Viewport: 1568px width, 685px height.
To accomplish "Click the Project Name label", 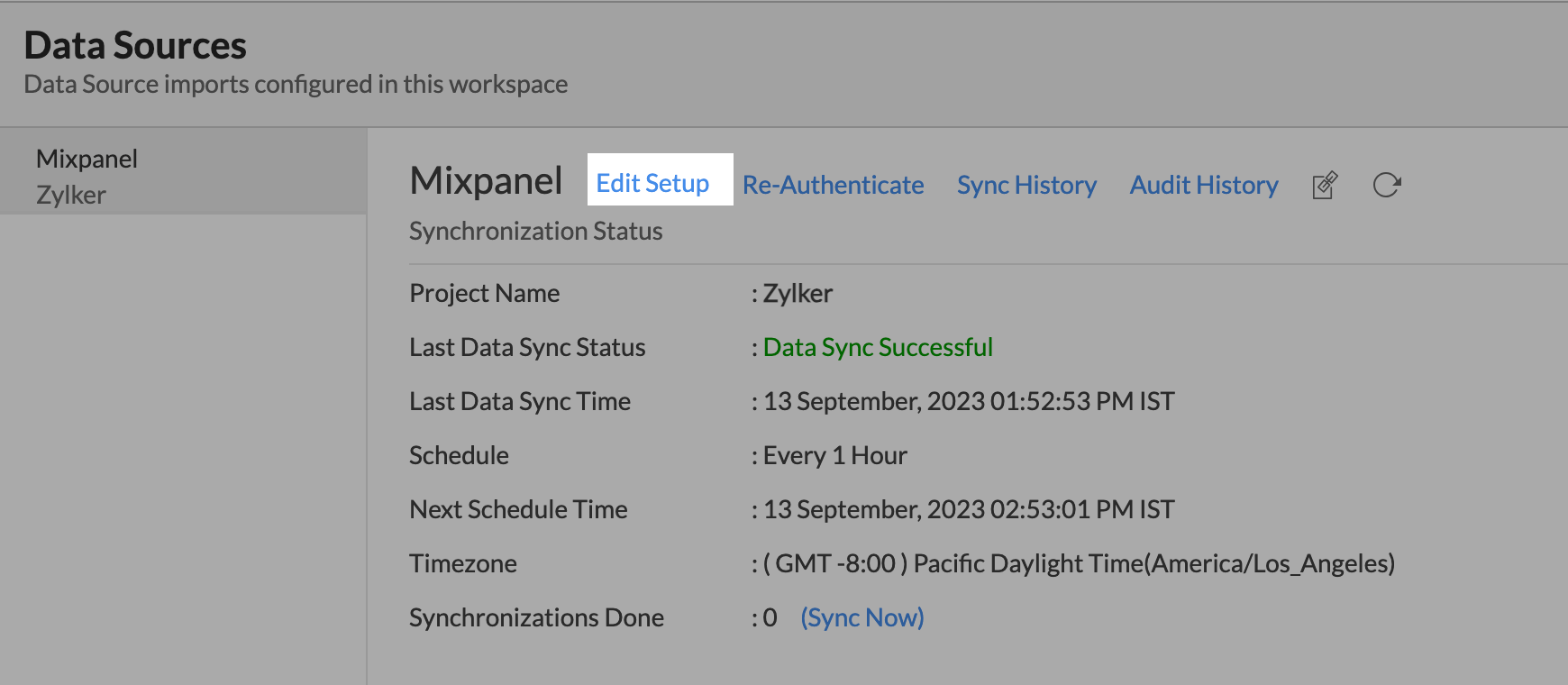I will pyautogui.click(x=484, y=293).
